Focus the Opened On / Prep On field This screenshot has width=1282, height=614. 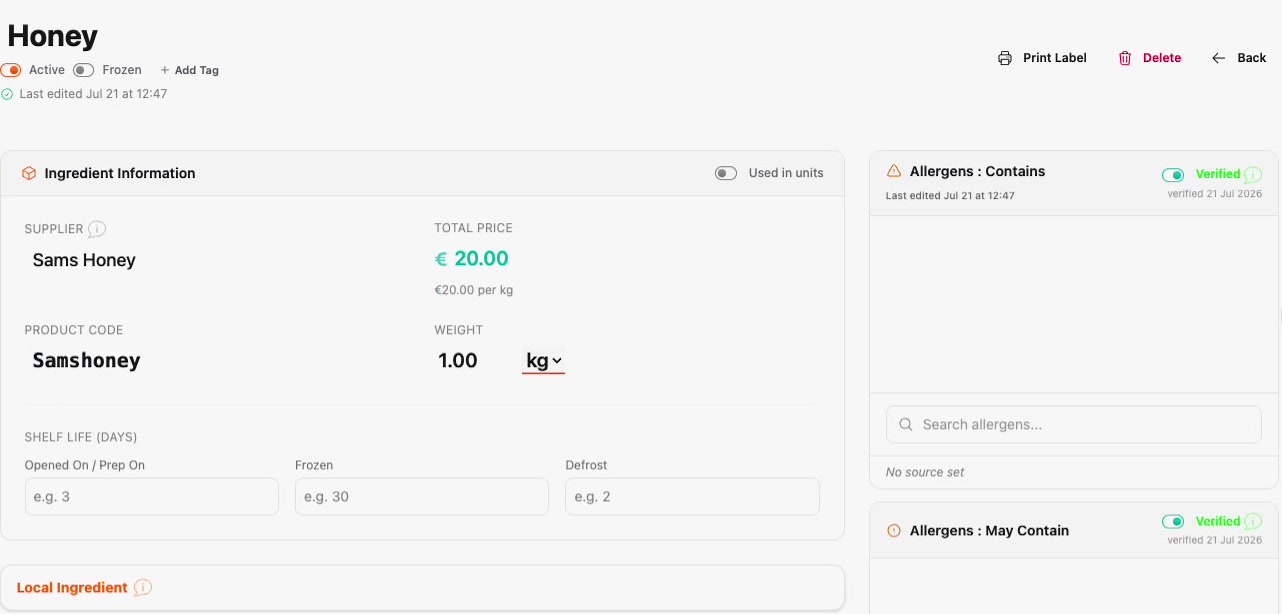click(152, 496)
